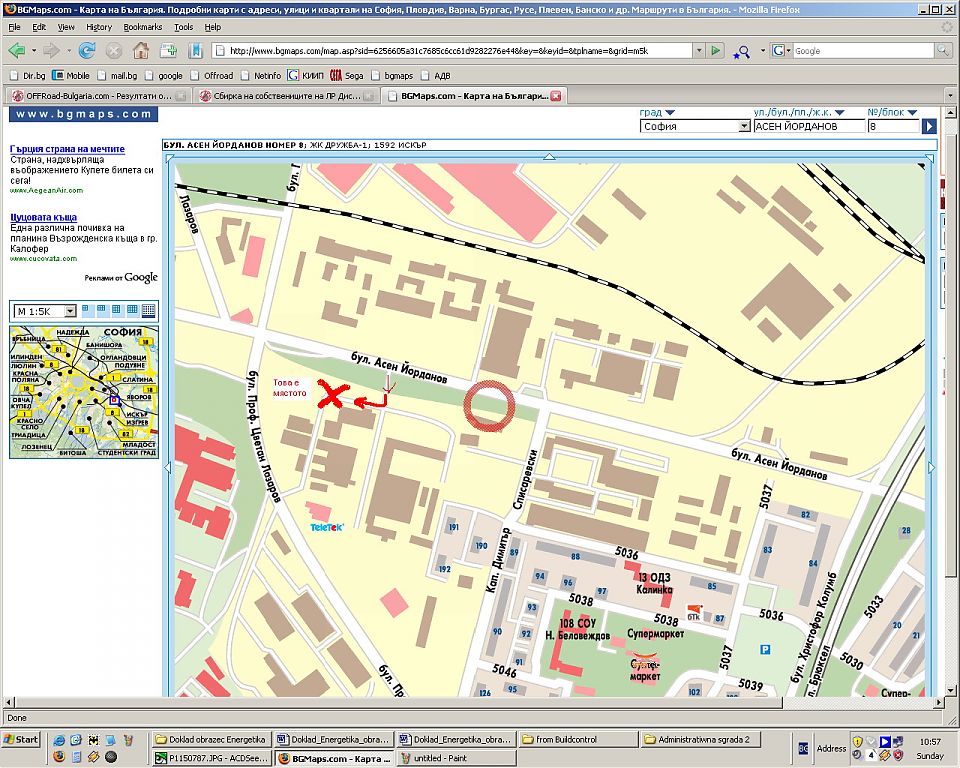Click the browser Back arrow button

click(16, 50)
